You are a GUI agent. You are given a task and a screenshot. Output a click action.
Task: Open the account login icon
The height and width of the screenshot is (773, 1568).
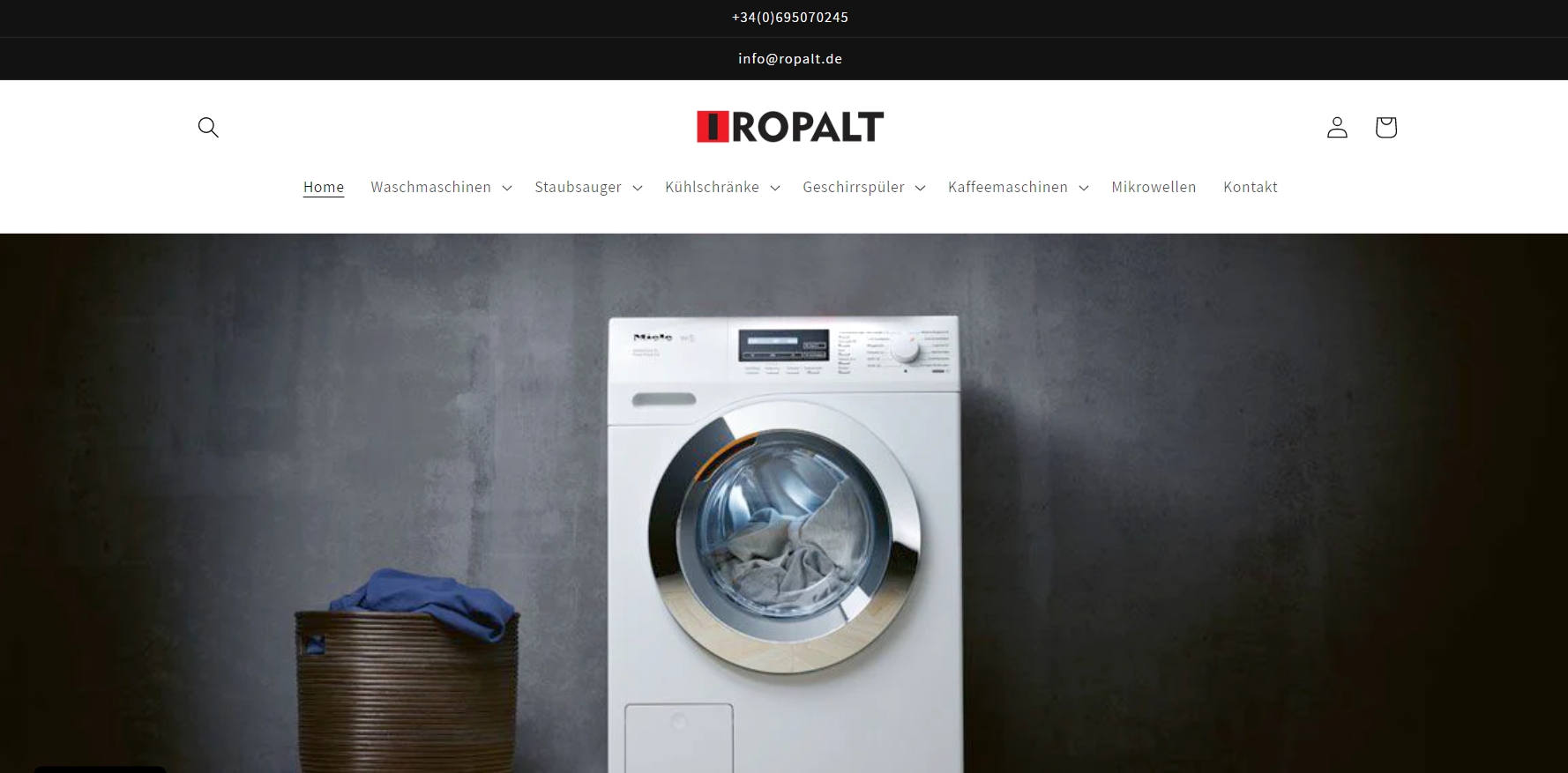(x=1337, y=127)
